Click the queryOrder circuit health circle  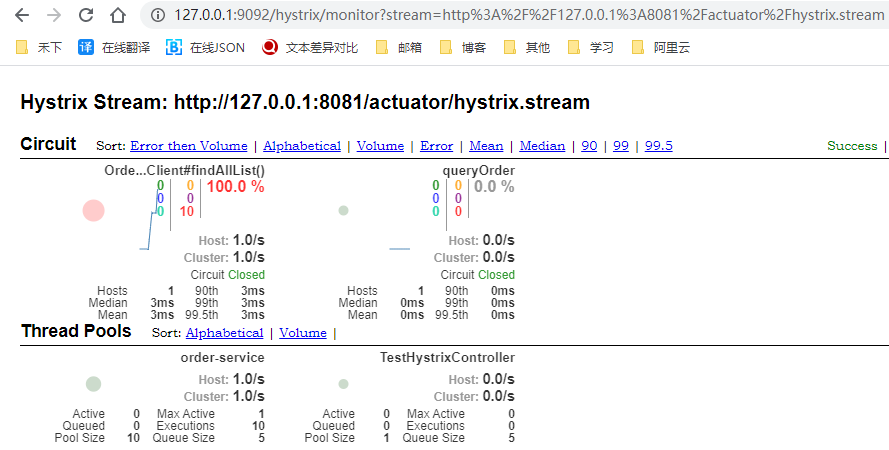click(343, 211)
